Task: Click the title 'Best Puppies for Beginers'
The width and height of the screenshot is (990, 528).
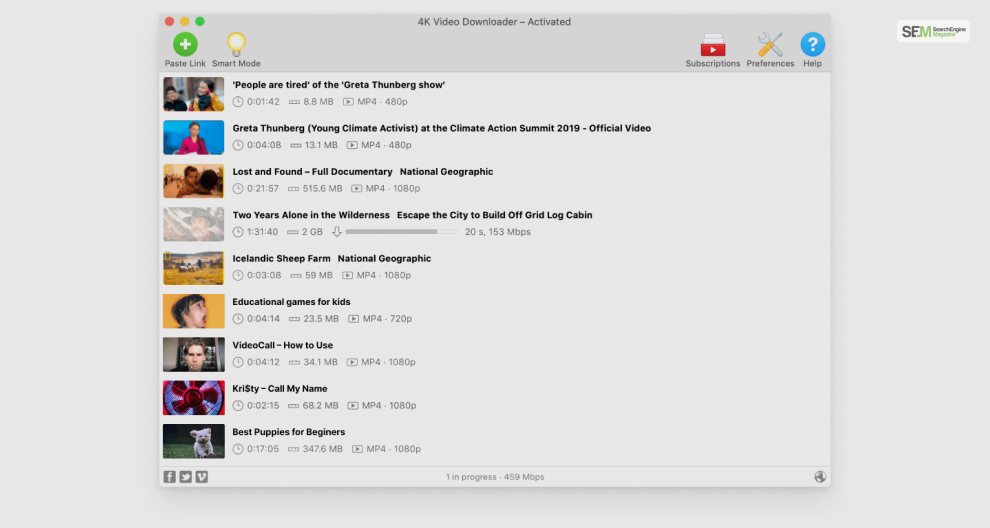Action: click(x=289, y=432)
